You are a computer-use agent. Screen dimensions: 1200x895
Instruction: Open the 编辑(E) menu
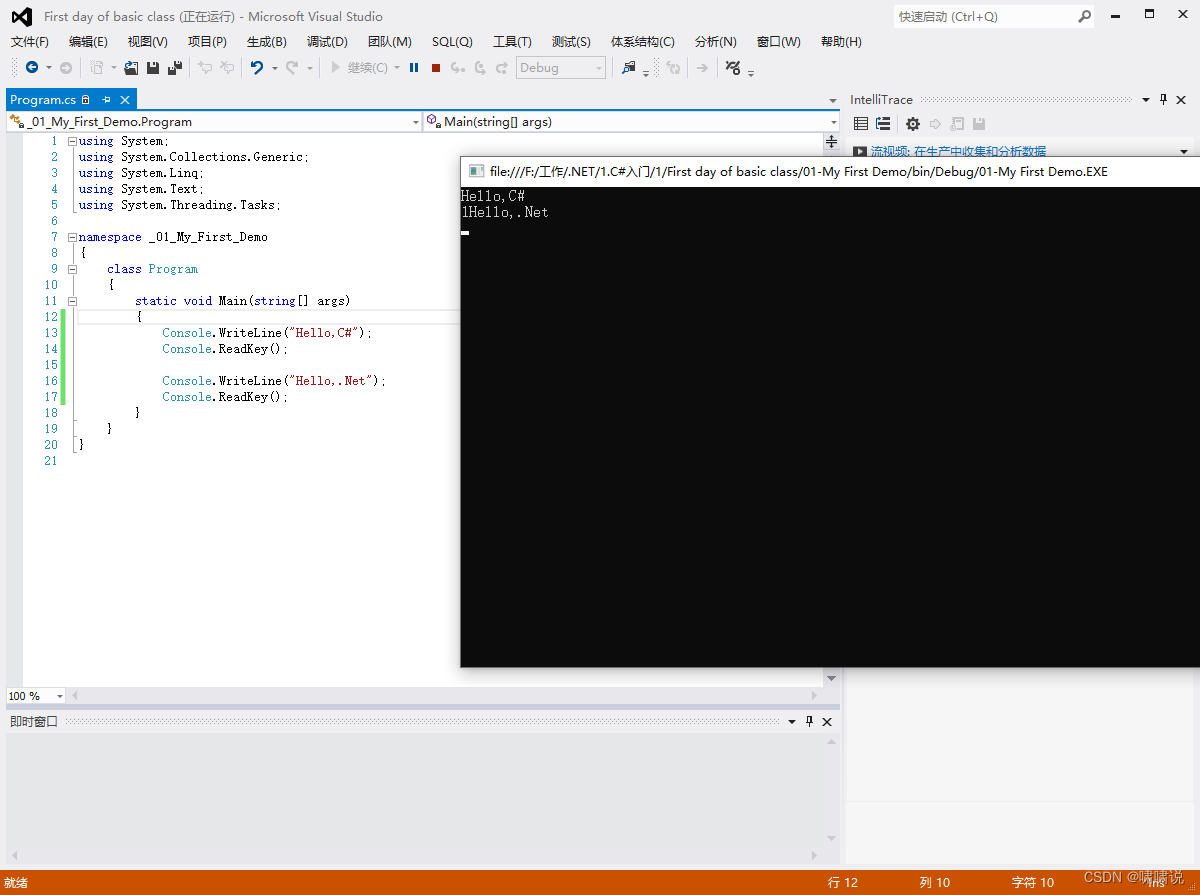point(88,42)
